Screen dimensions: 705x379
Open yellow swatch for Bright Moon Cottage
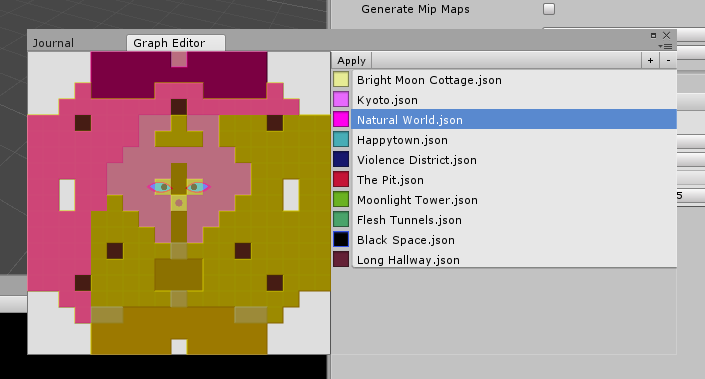[341, 80]
